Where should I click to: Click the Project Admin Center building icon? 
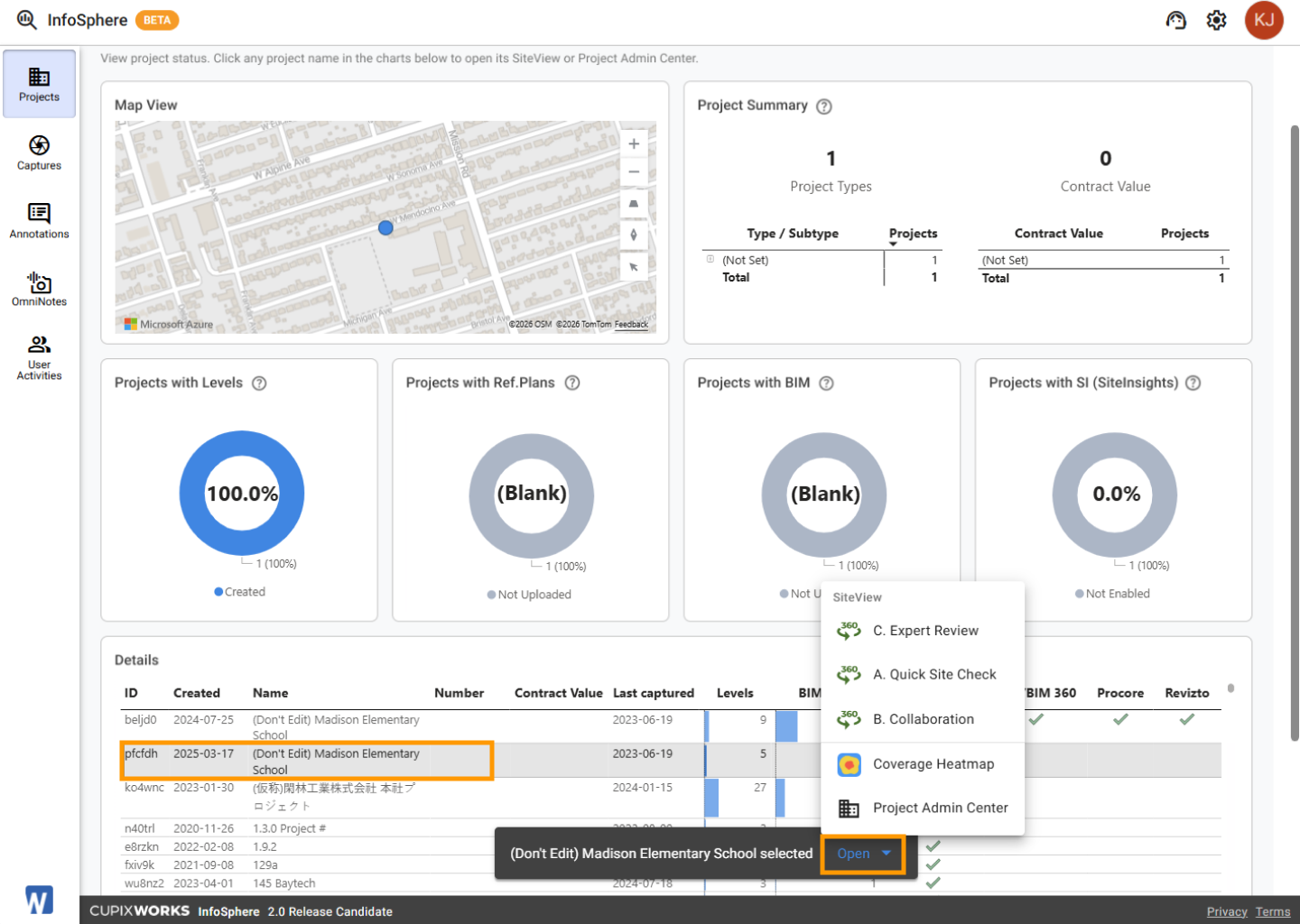[x=849, y=808]
